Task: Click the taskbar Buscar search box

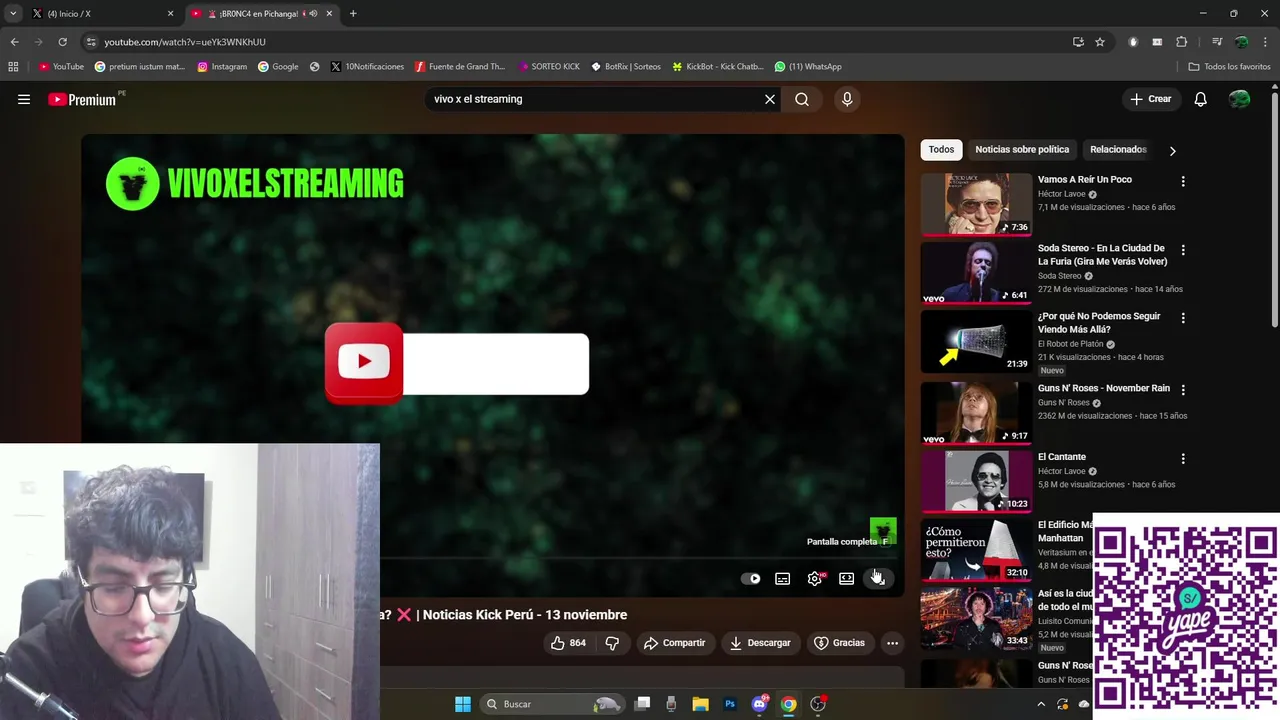Action: (x=550, y=704)
